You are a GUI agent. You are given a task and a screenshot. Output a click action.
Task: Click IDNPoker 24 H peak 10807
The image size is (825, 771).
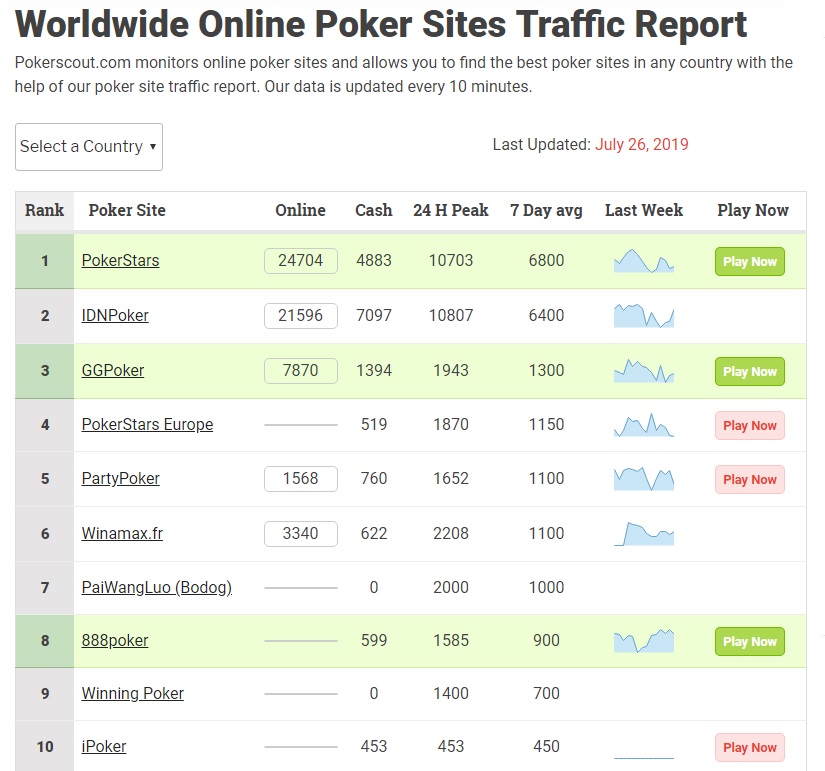coord(451,315)
